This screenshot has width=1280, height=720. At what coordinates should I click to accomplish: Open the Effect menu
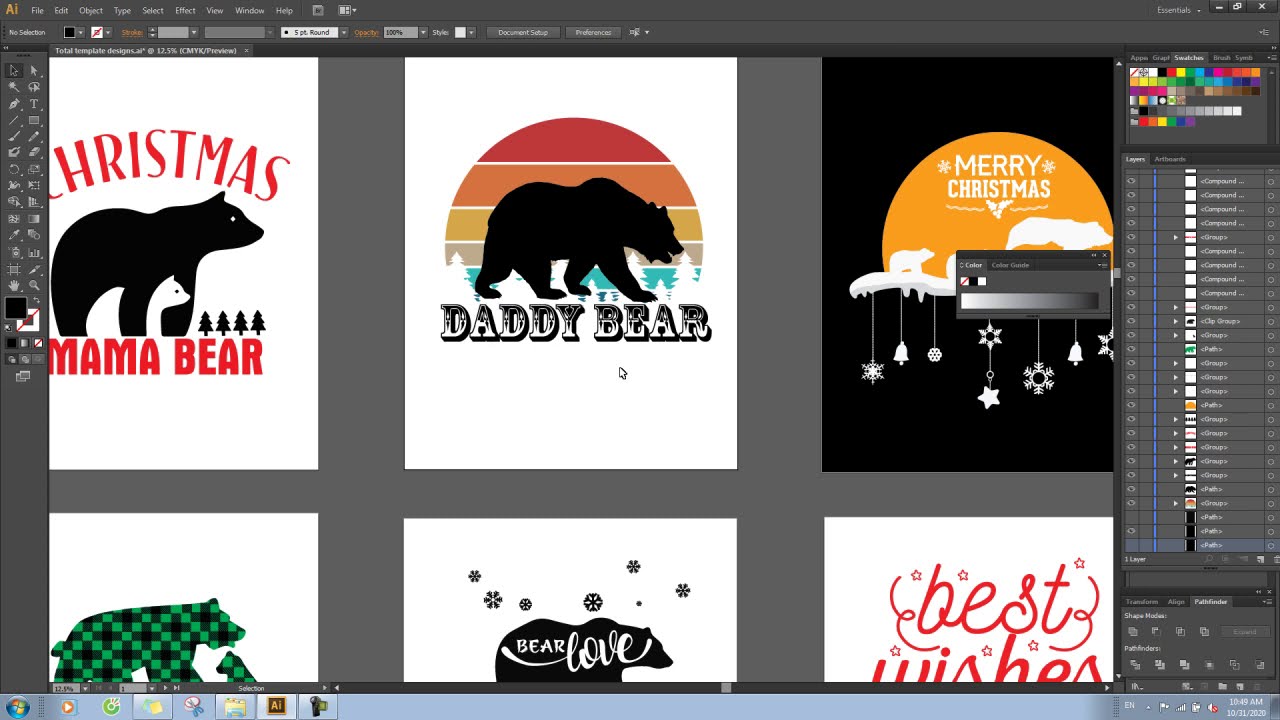coord(185,10)
